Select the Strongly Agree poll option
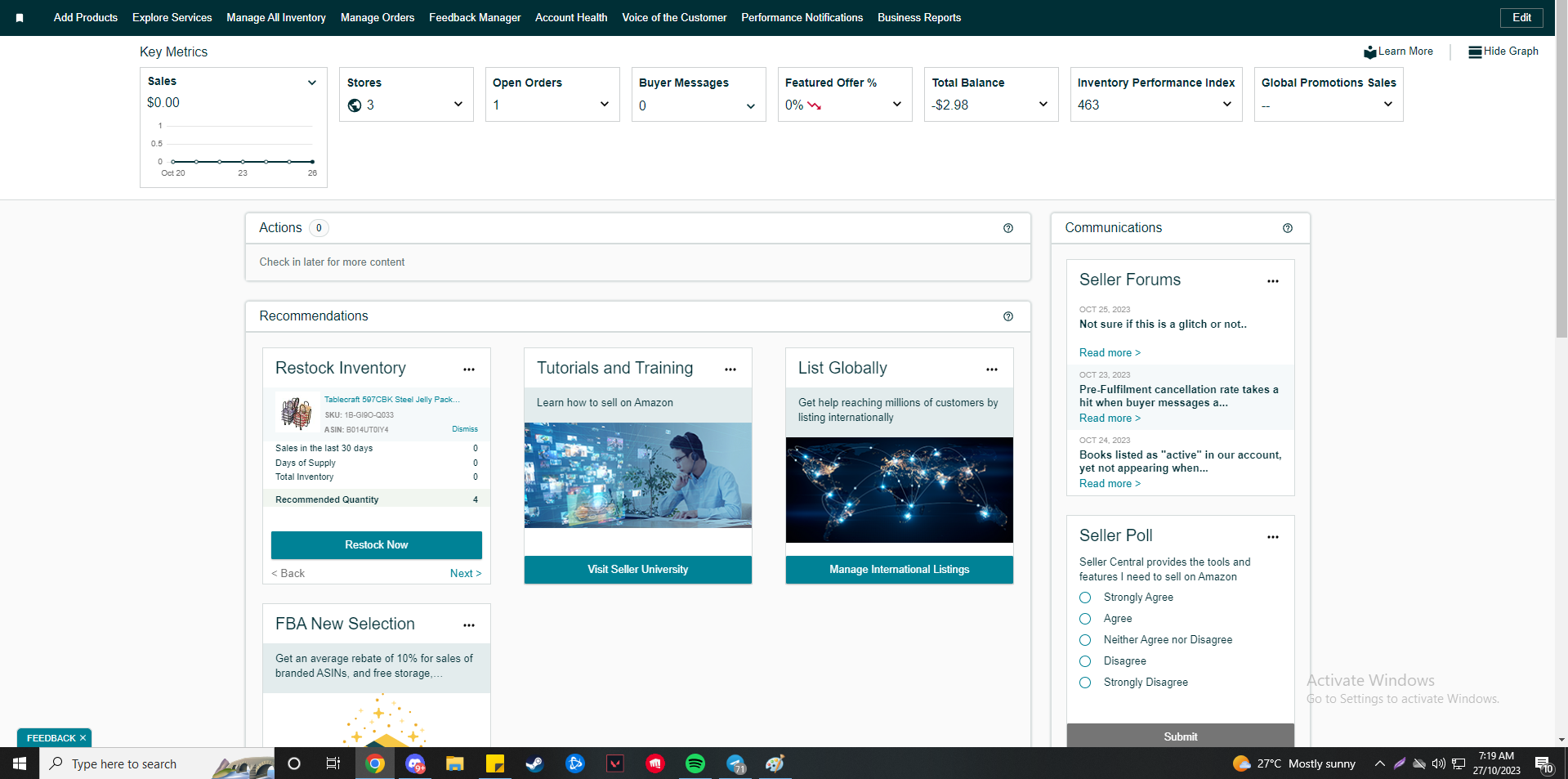This screenshot has height=779, width=1568. coord(1085,598)
